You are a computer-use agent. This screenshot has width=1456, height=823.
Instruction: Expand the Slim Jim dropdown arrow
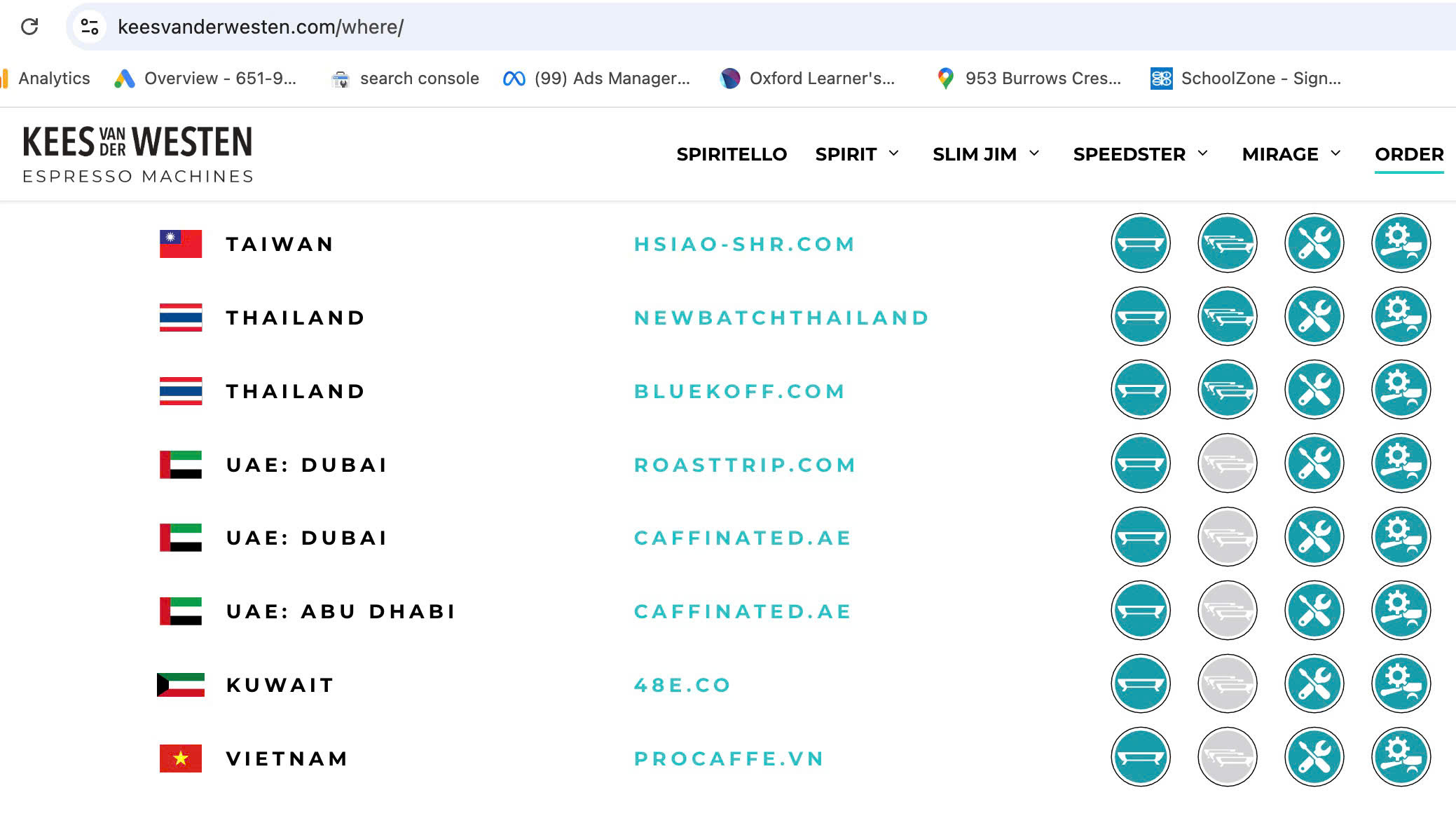click(1033, 154)
